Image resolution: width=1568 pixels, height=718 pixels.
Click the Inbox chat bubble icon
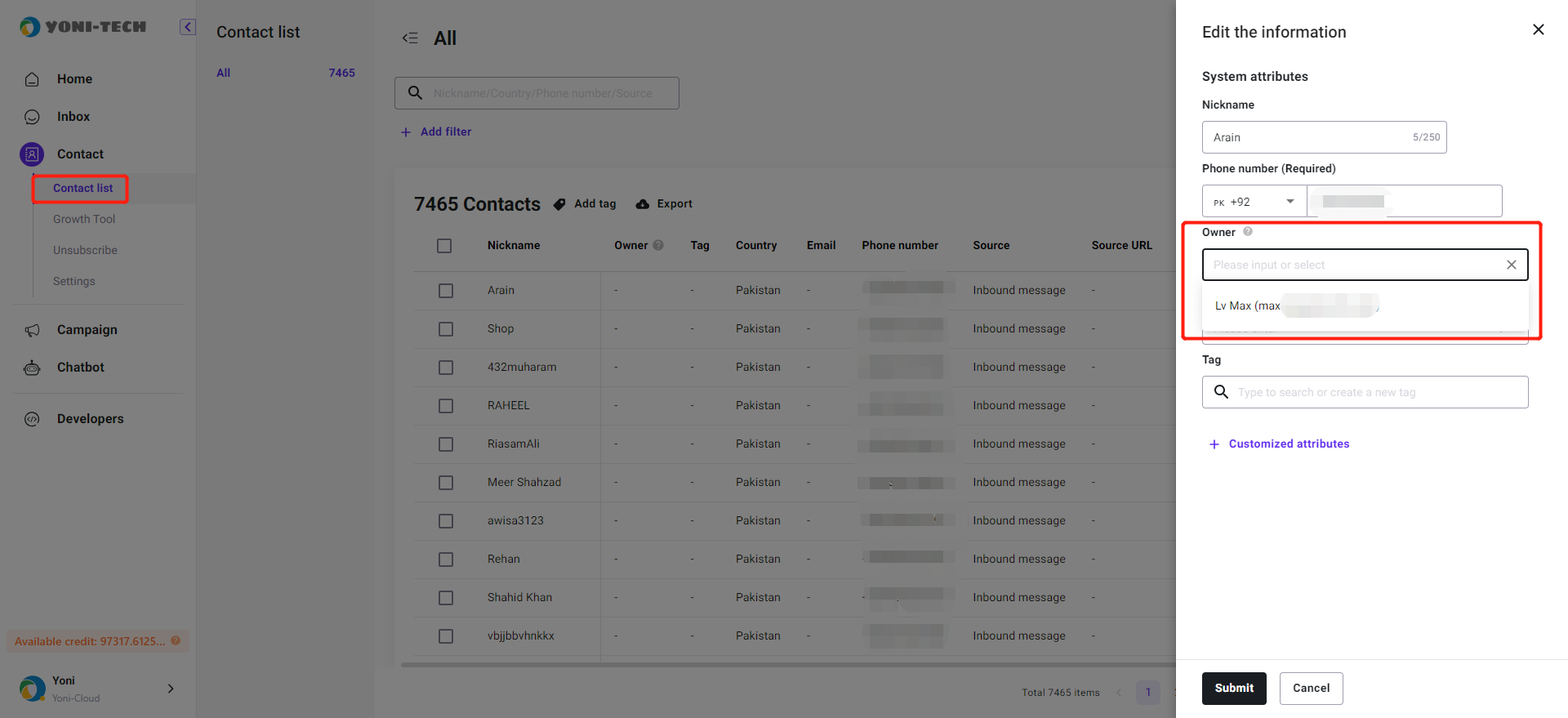[32, 117]
